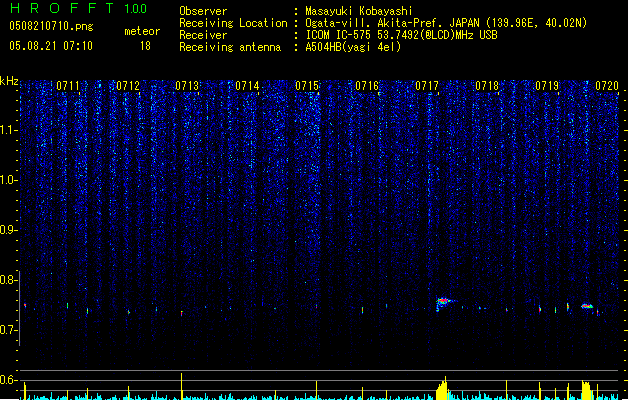Screen dimensions: 629x400
Task: Click the 1.0 kHz axis label
Action: (x=8, y=180)
